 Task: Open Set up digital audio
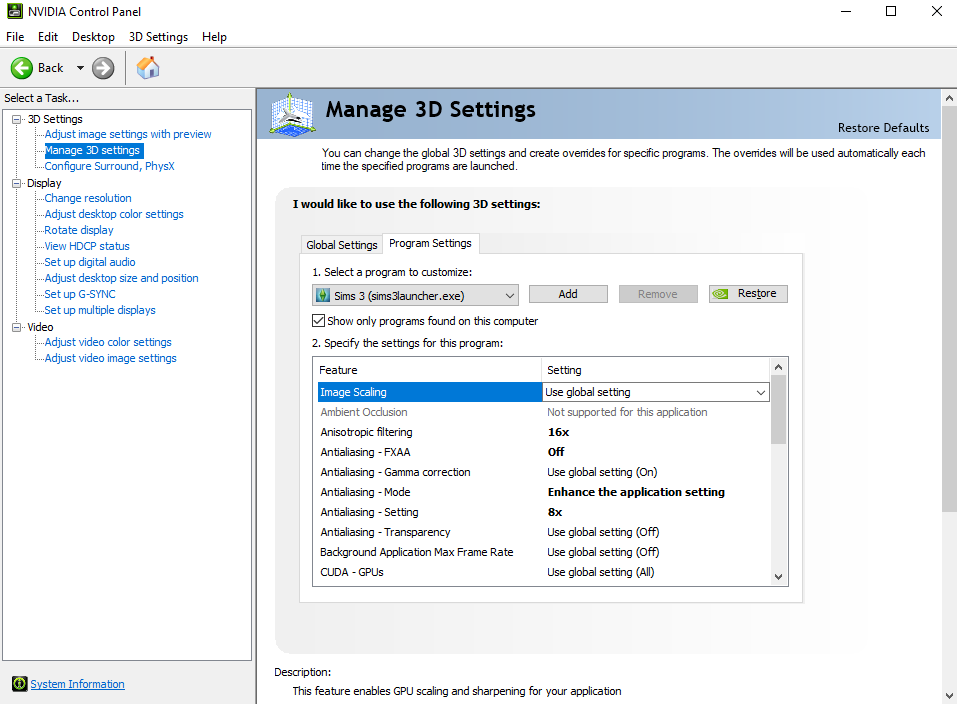[x=90, y=262]
